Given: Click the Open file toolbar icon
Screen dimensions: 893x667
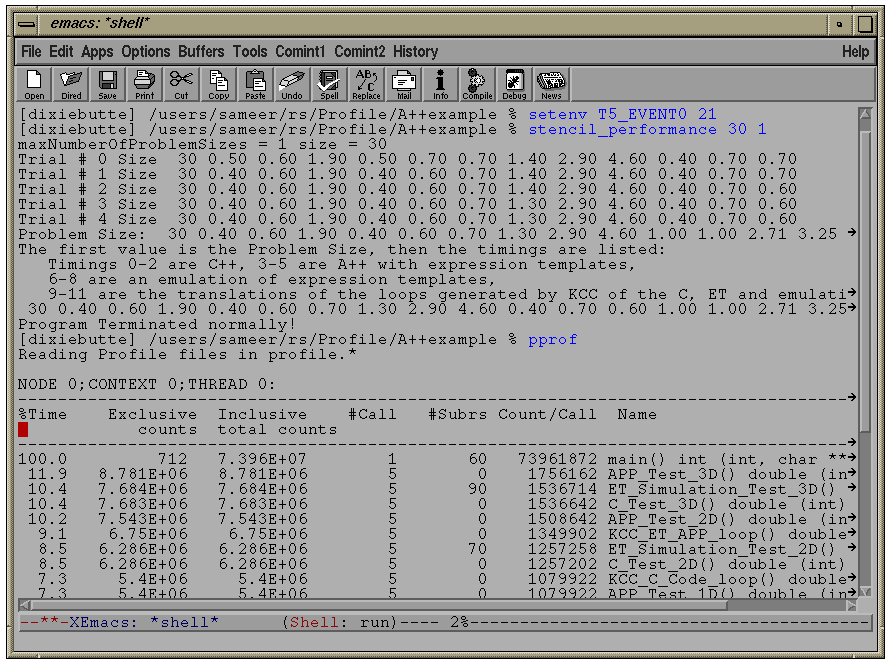Looking at the screenshot, I should tap(34, 84).
